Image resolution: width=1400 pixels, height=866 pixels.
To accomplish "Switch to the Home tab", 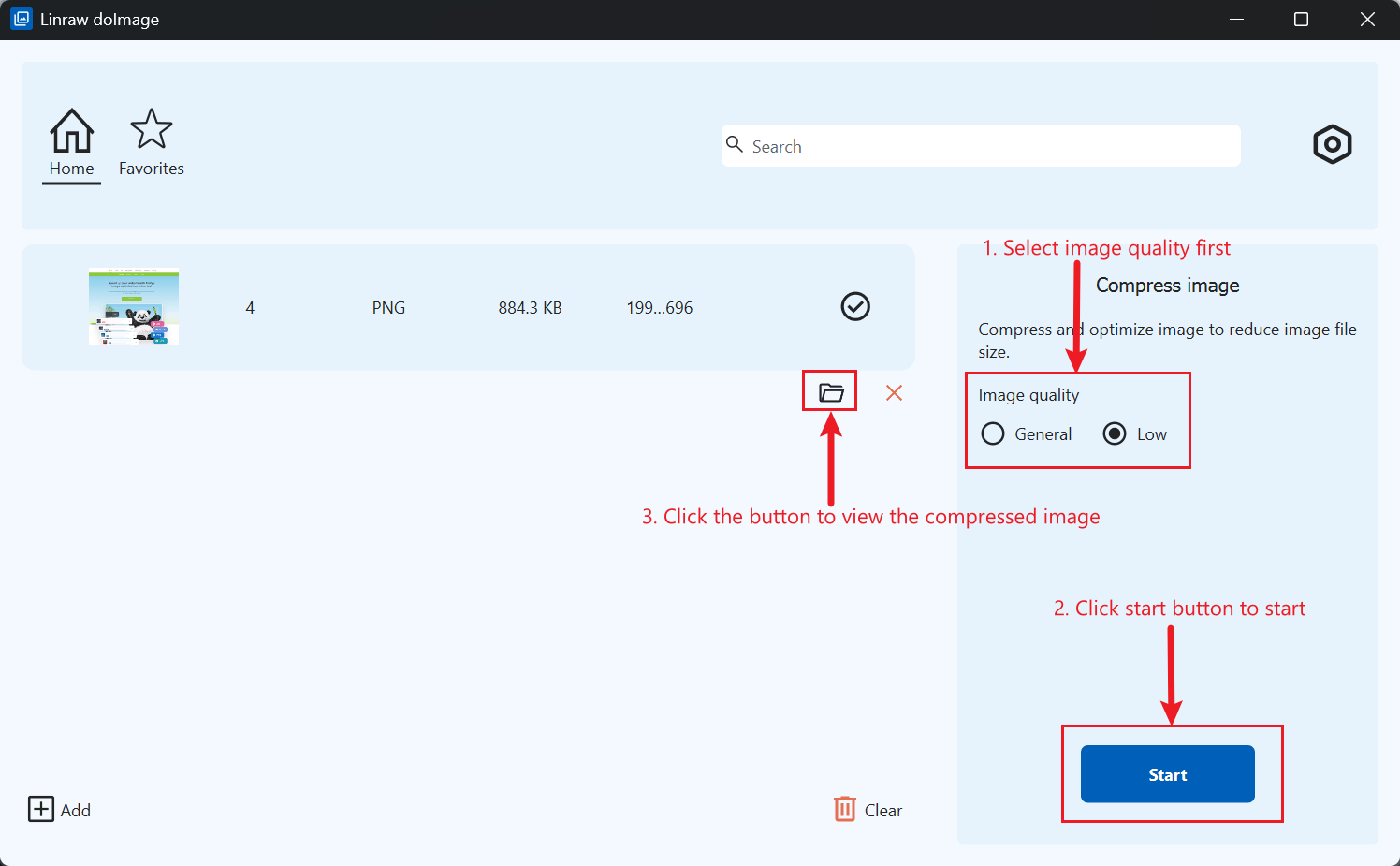I will [71, 145].
